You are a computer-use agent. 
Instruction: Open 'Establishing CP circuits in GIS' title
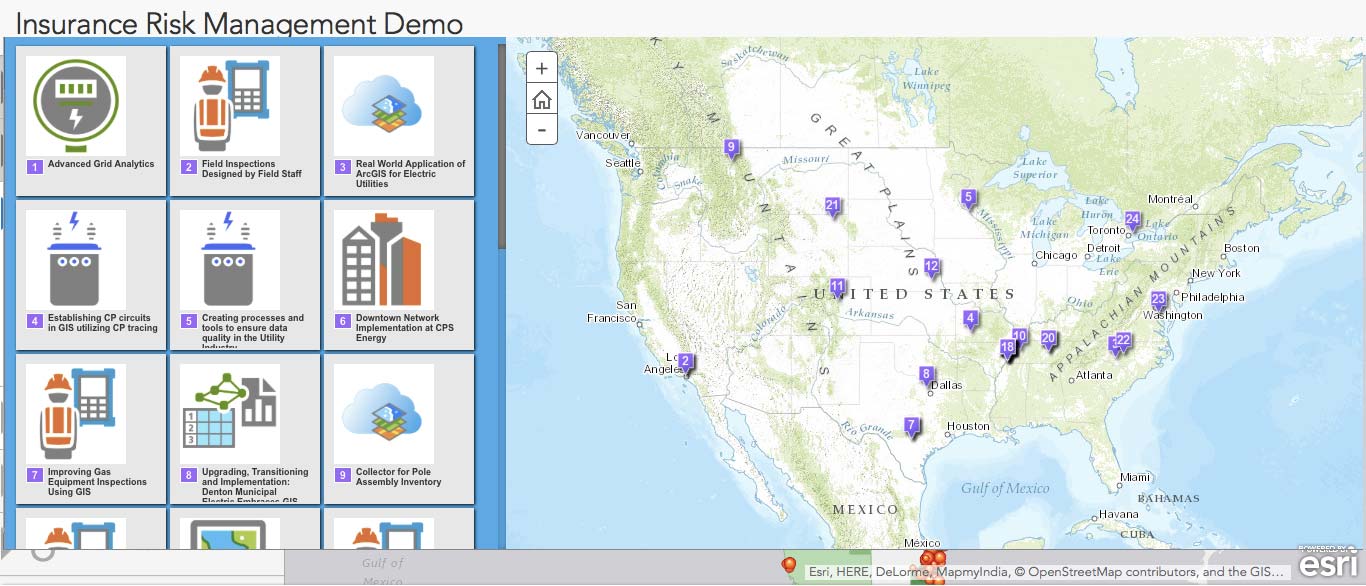pyautogui.click(x=103, y=323)
